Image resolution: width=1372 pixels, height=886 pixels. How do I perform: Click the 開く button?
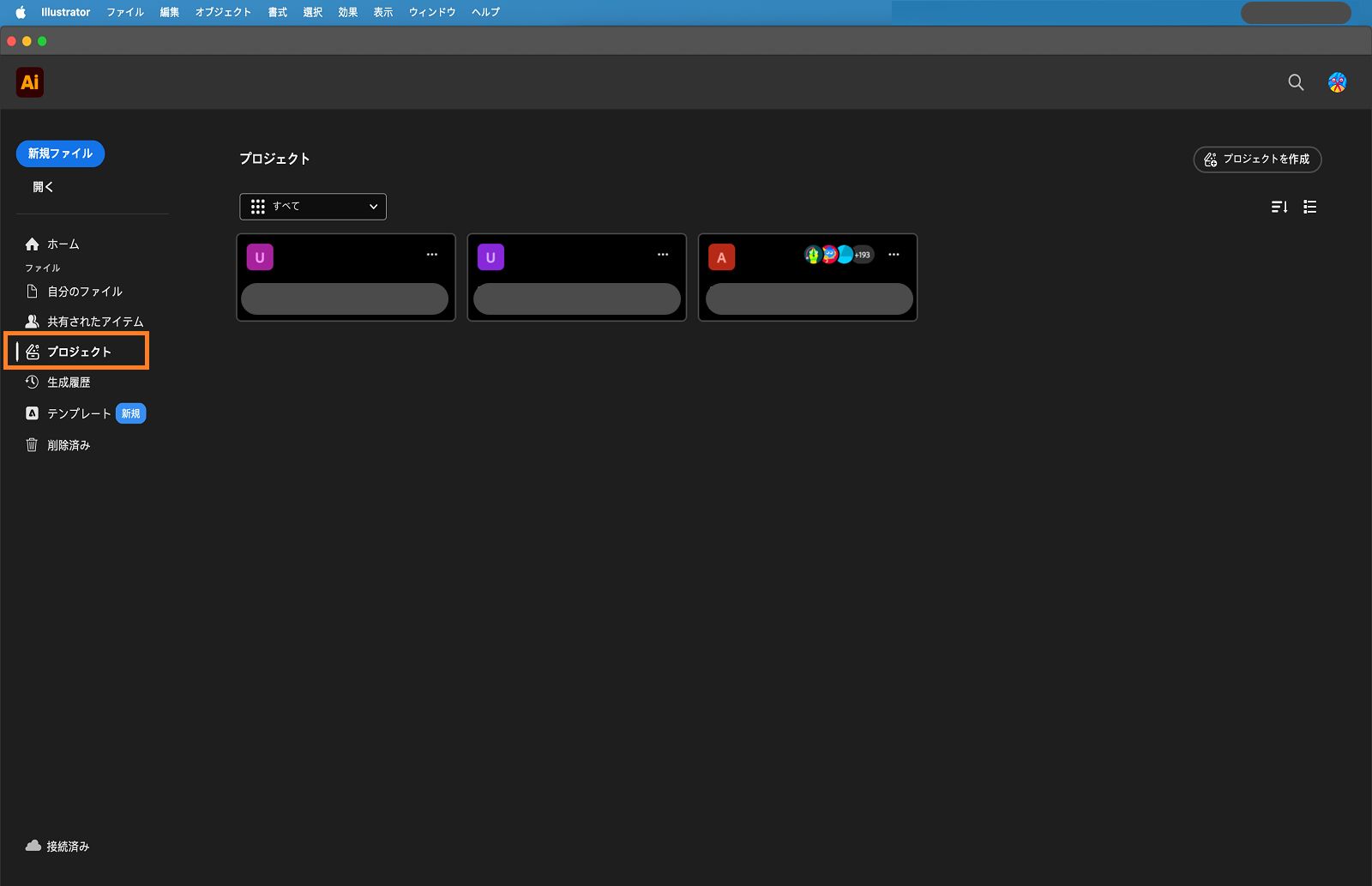(x=43, y=187)
